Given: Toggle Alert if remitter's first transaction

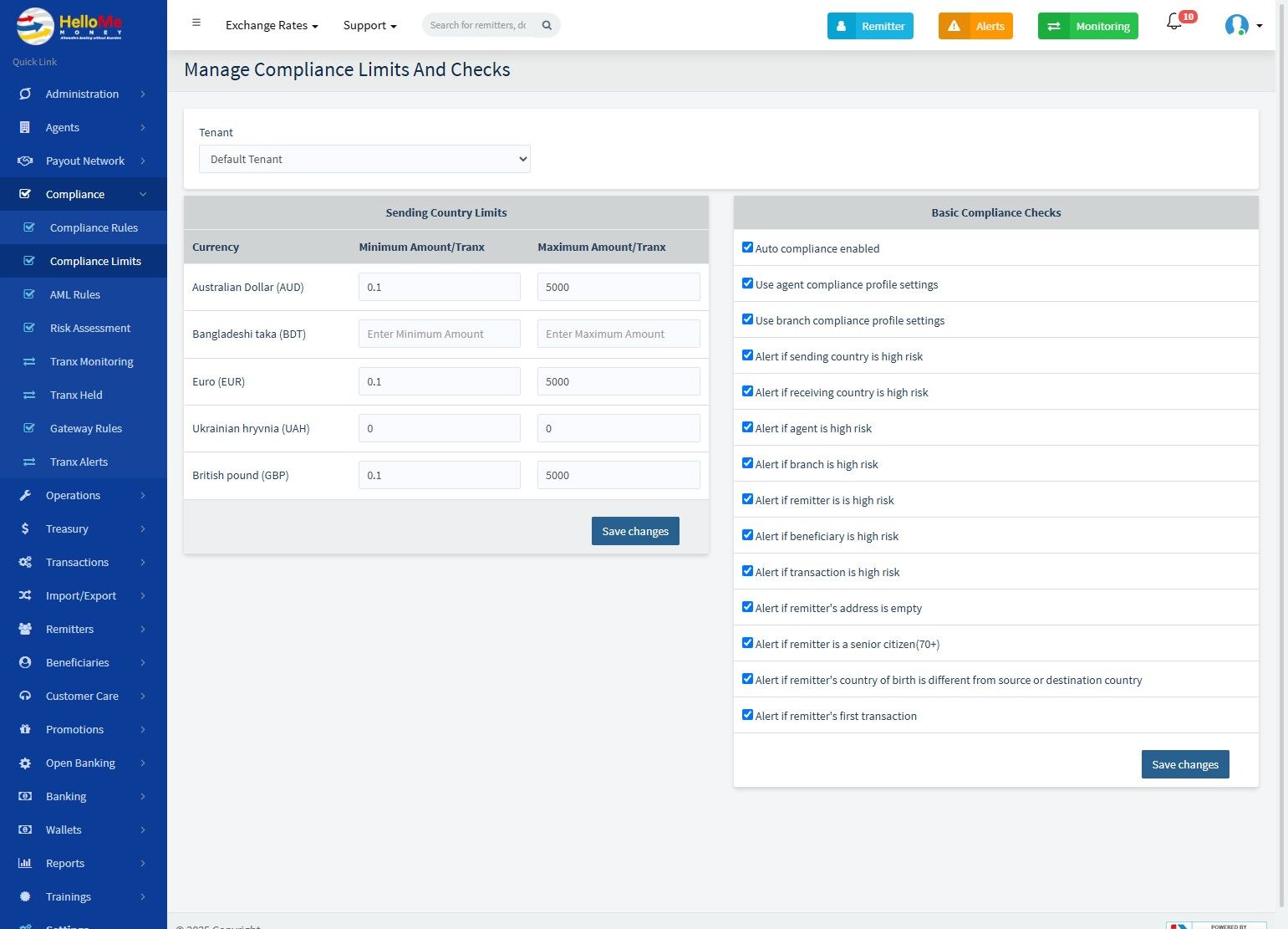Looking at the screenshot, I should (x=747, y=715).
